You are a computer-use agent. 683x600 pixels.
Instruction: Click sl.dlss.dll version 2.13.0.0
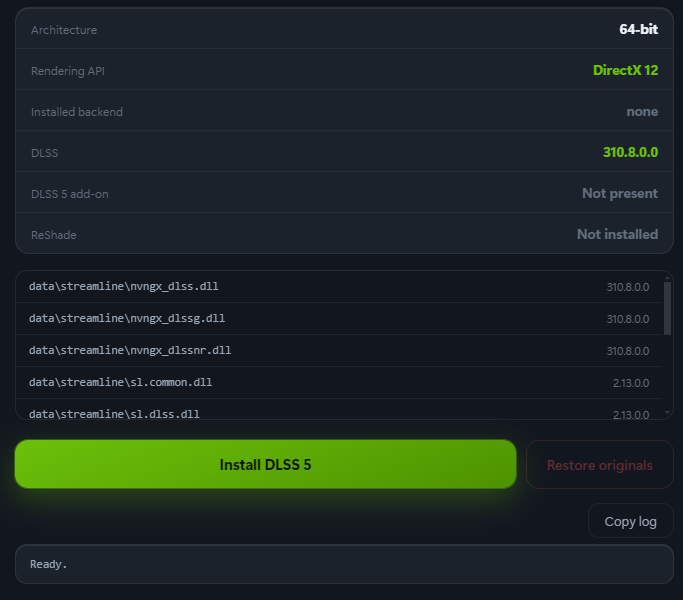631,414
